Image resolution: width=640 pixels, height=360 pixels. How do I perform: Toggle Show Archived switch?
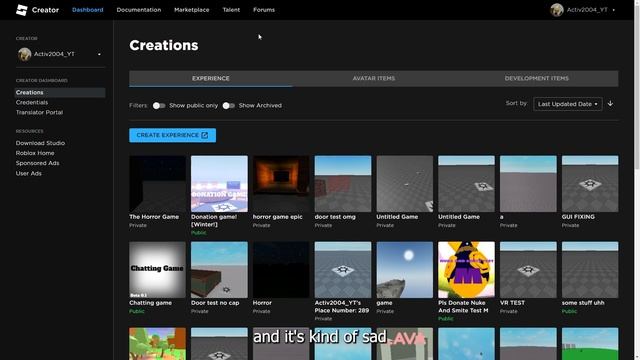coord(229,106)
